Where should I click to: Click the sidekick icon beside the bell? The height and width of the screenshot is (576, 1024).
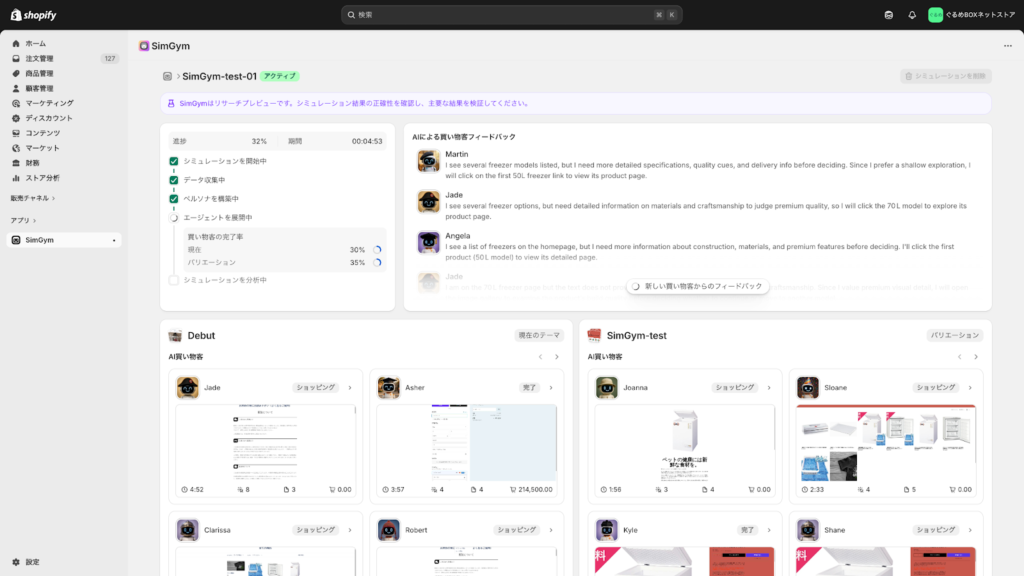click(x=889, y=15)
